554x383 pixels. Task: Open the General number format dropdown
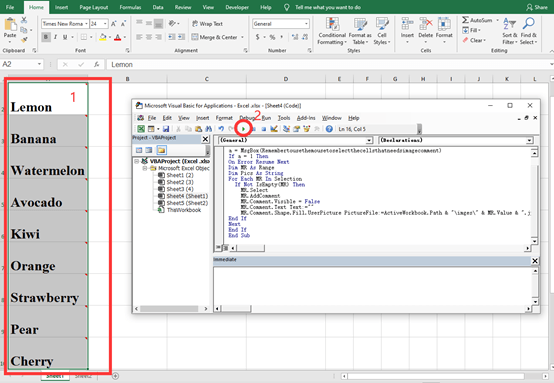pos(306,24)
